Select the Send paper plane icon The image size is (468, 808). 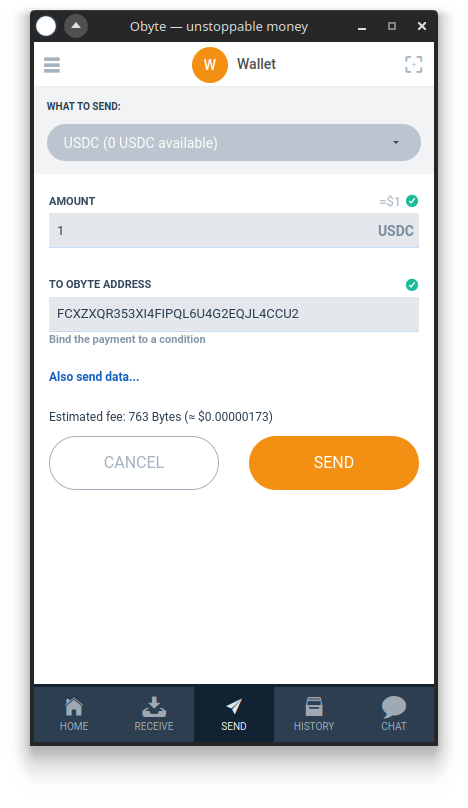pyautogui.click(x=234, y=706)
